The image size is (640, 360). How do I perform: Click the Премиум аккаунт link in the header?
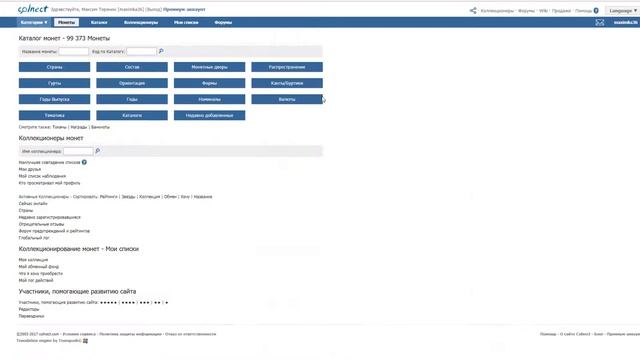[x=184, y=9]
